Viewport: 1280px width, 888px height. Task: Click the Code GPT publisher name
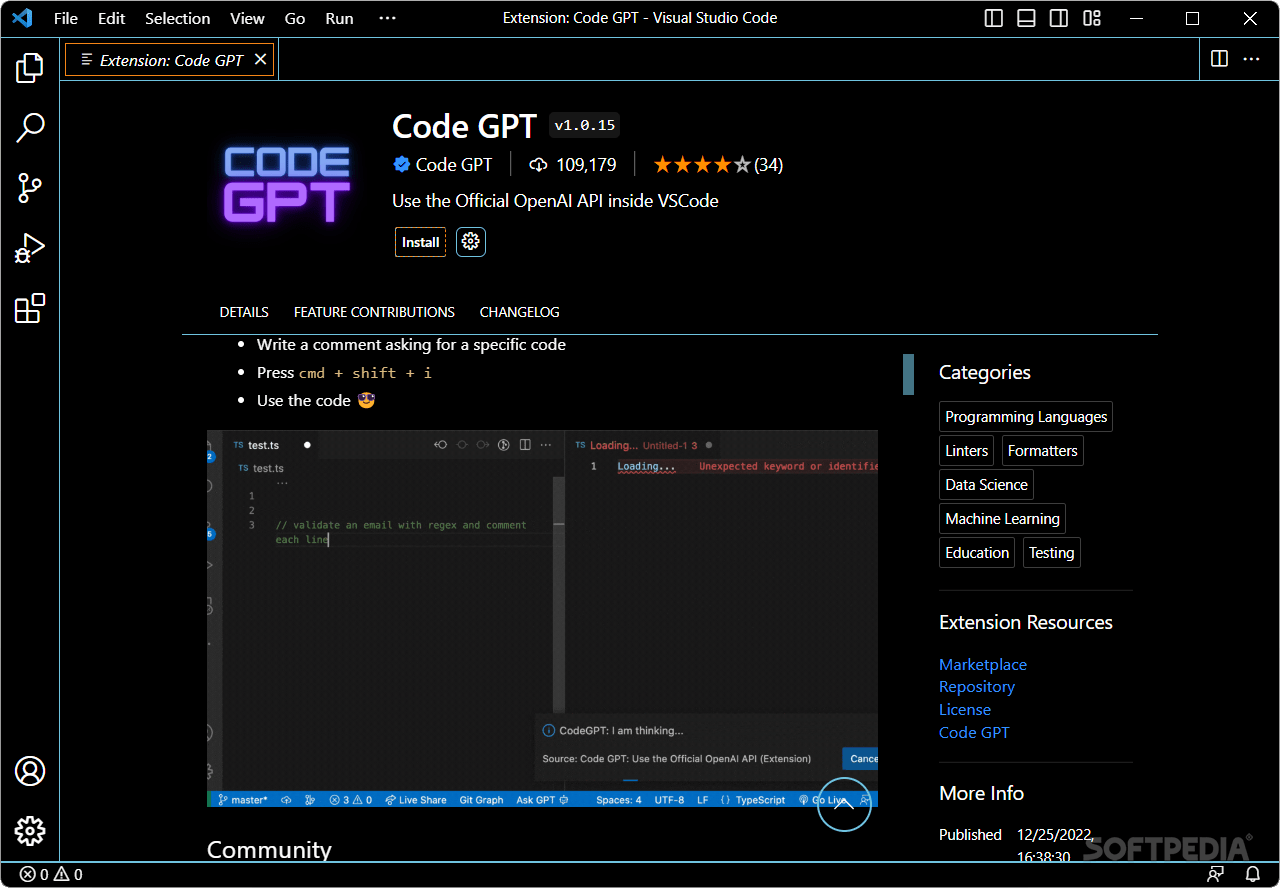(x=454, y=165)
